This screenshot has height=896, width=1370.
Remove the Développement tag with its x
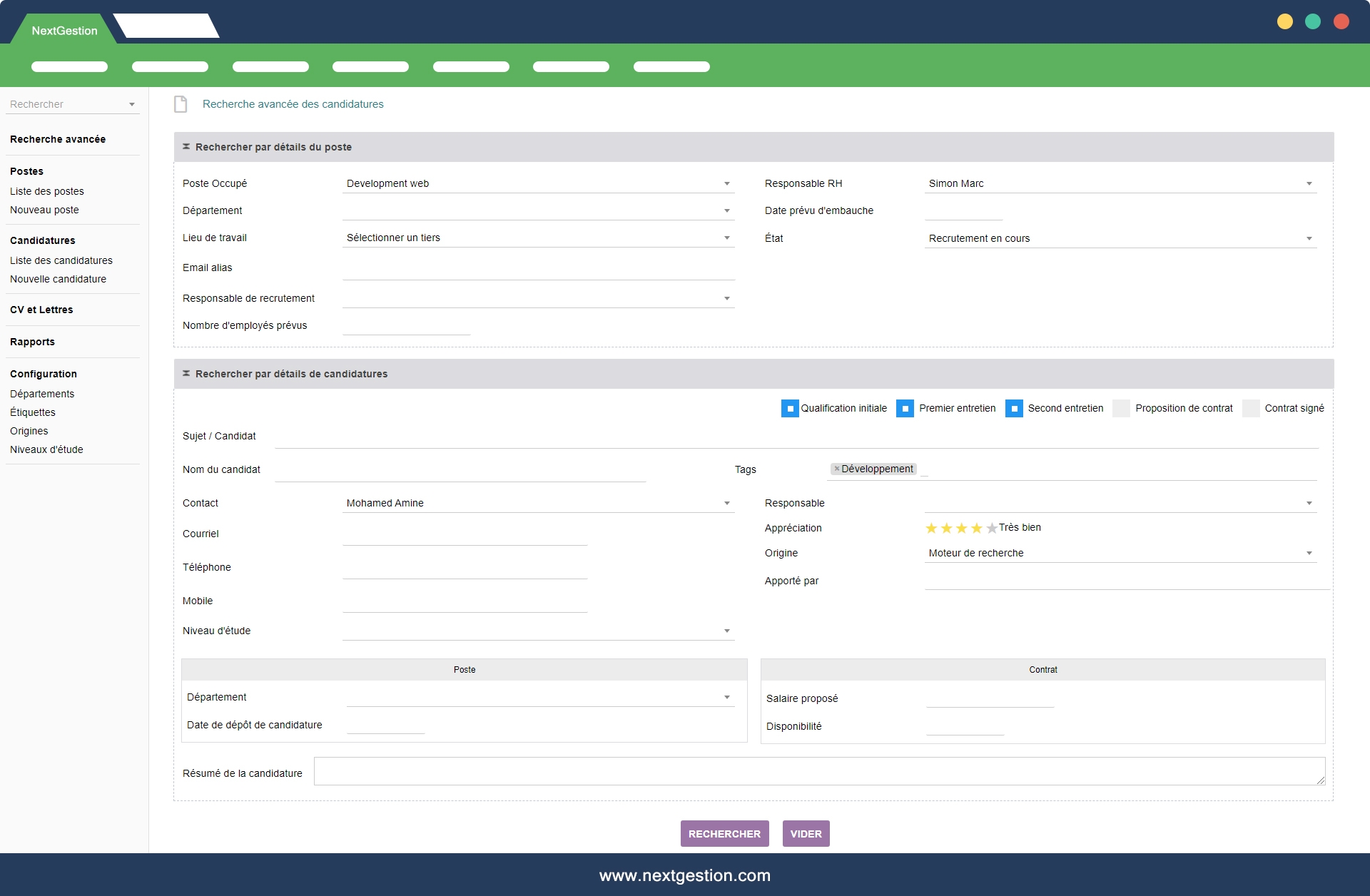point(837,469)
